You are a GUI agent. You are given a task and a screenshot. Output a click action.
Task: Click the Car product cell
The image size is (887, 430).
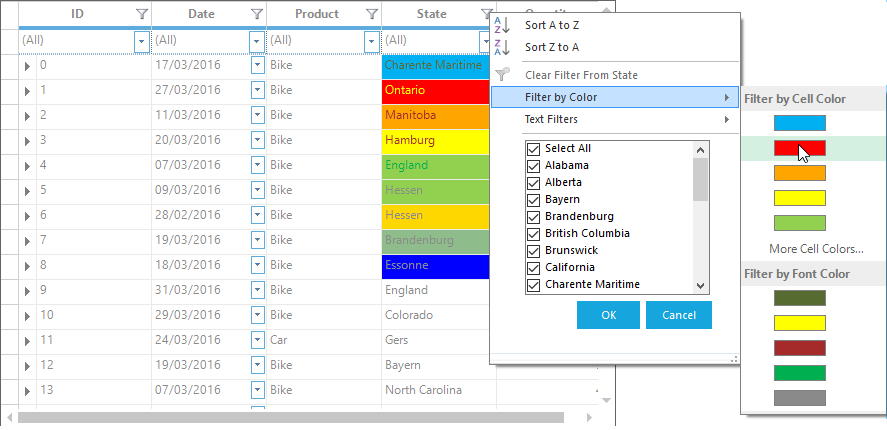[324, 340]
